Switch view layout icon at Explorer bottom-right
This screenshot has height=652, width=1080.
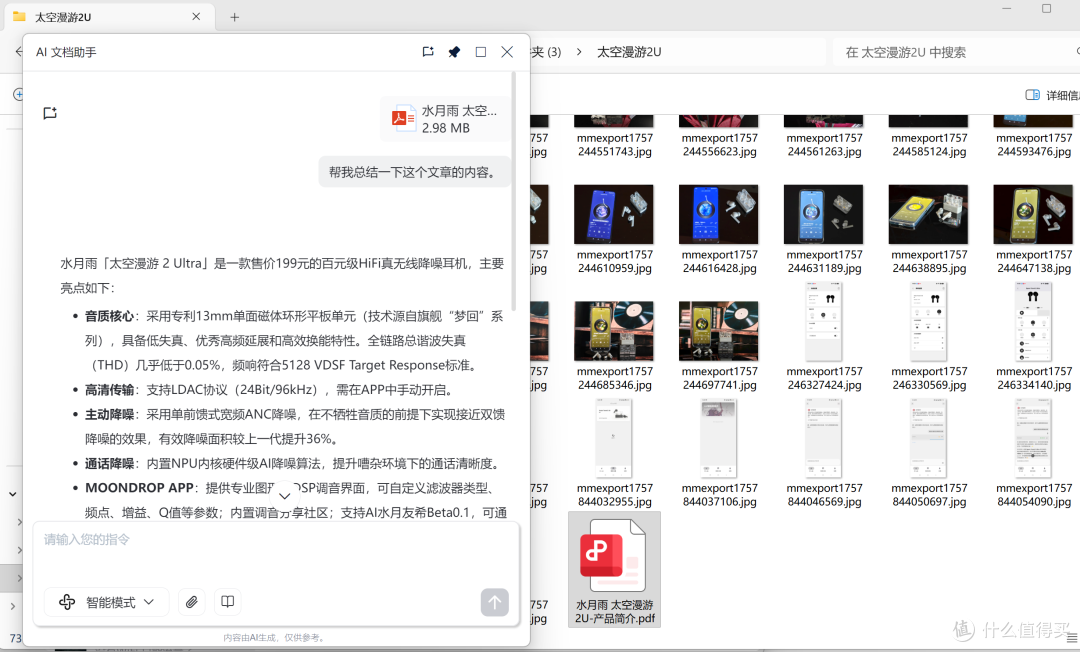[1071, 639]
